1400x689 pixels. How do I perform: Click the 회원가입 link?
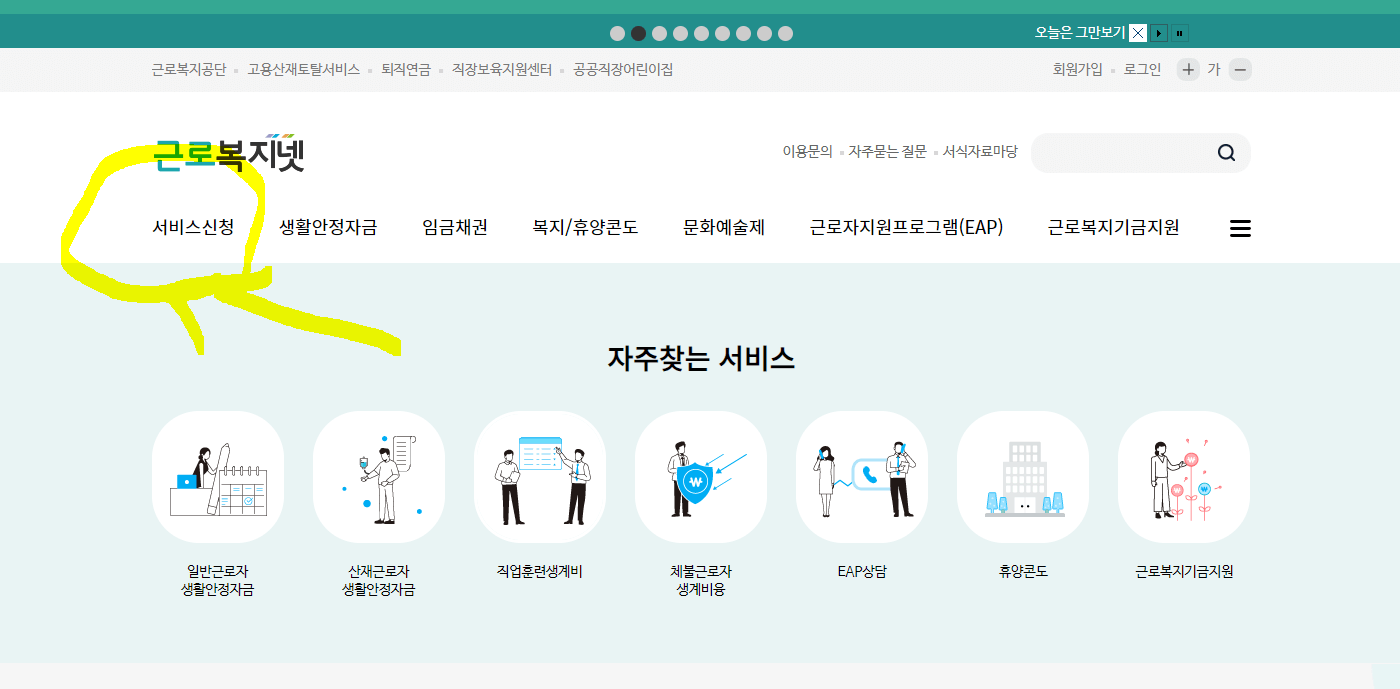[x=1079, y=70]
